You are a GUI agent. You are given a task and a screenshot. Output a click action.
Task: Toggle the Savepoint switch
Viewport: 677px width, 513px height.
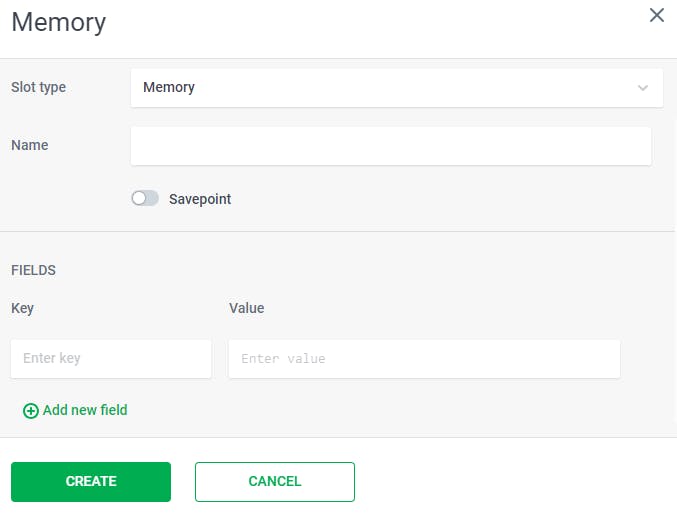(145, 199)
